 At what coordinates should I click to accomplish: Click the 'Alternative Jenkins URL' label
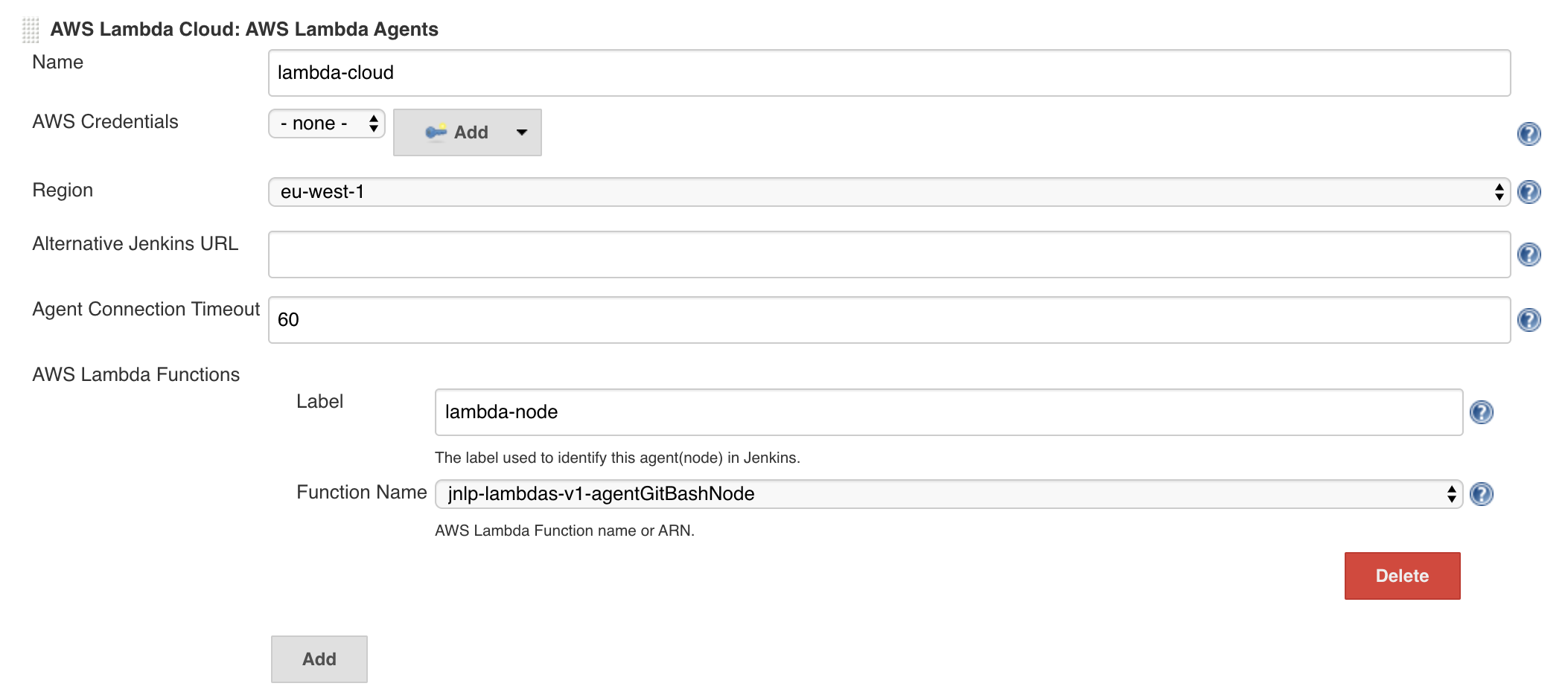click(136, 243)
